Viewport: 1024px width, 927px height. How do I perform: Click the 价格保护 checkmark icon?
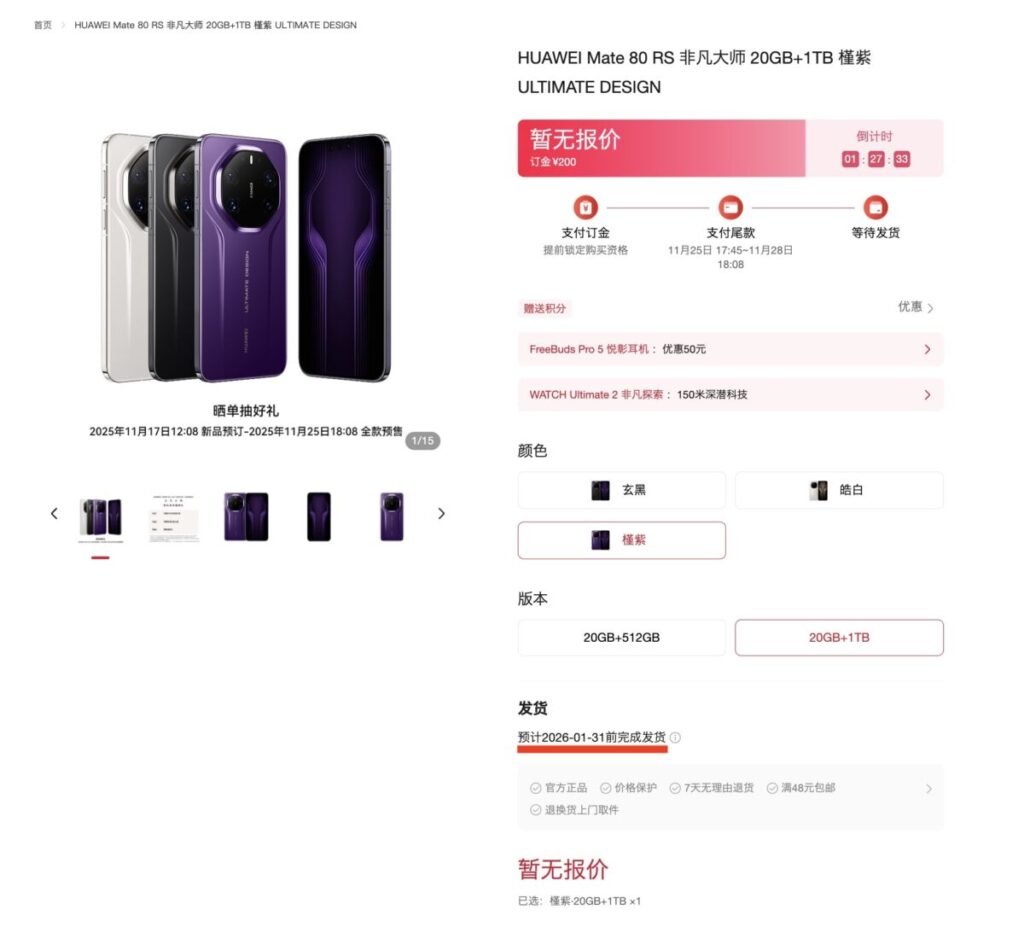click(605, 788)
